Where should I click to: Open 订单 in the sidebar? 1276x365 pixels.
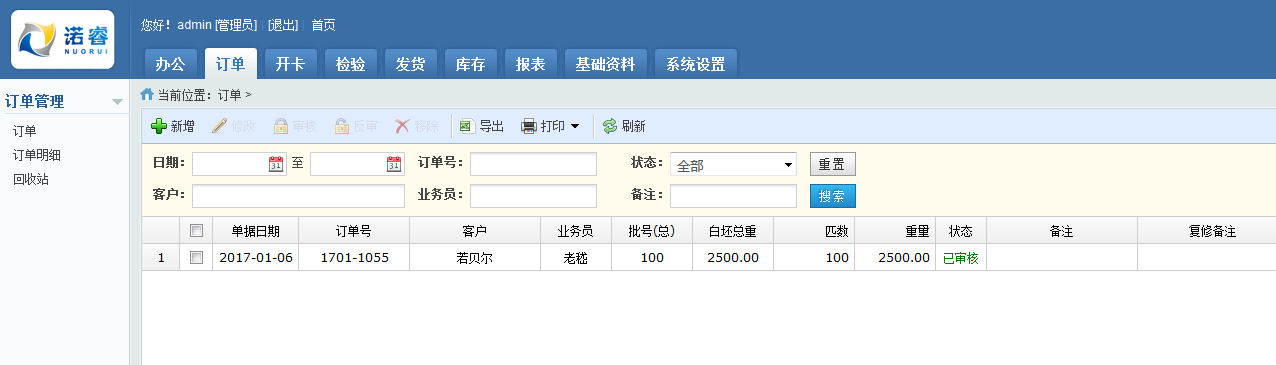pyautogui.click(x=25, y=131)
